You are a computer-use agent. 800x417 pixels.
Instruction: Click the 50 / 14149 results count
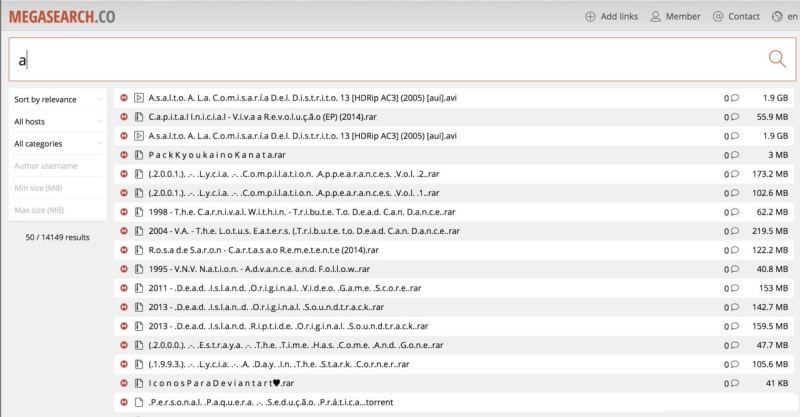(57, 237)
